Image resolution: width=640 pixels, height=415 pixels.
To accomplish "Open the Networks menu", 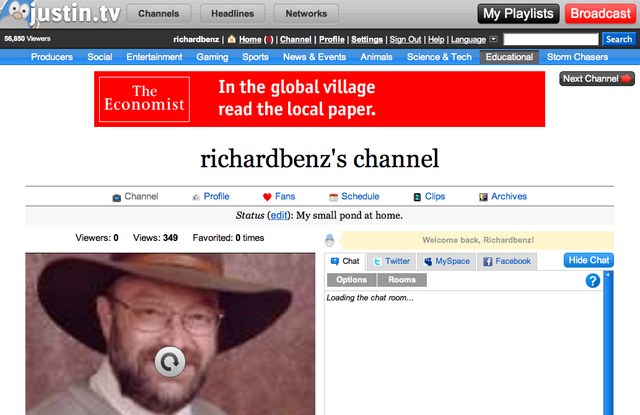I will click(x=306, y=14).
